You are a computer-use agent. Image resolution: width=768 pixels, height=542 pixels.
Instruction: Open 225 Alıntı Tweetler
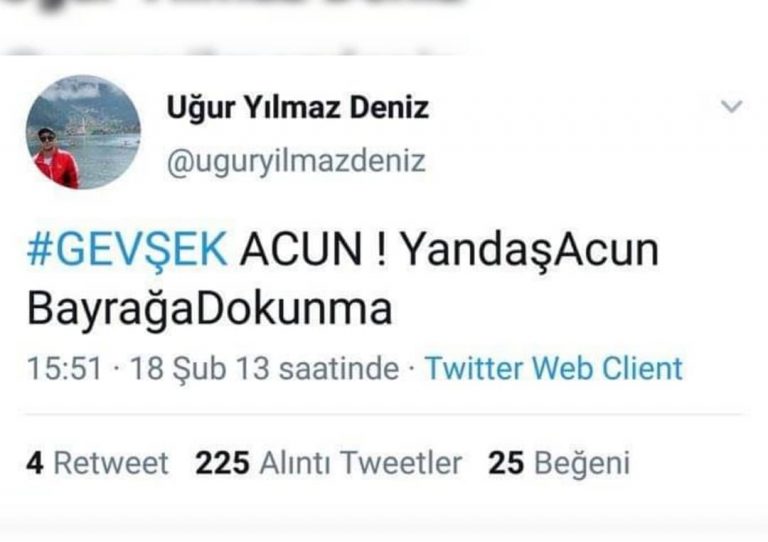pos(328,463)
